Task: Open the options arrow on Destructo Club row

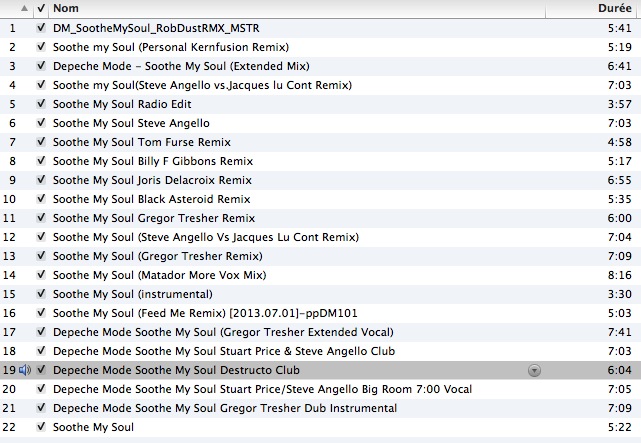Action: [534, 371]
